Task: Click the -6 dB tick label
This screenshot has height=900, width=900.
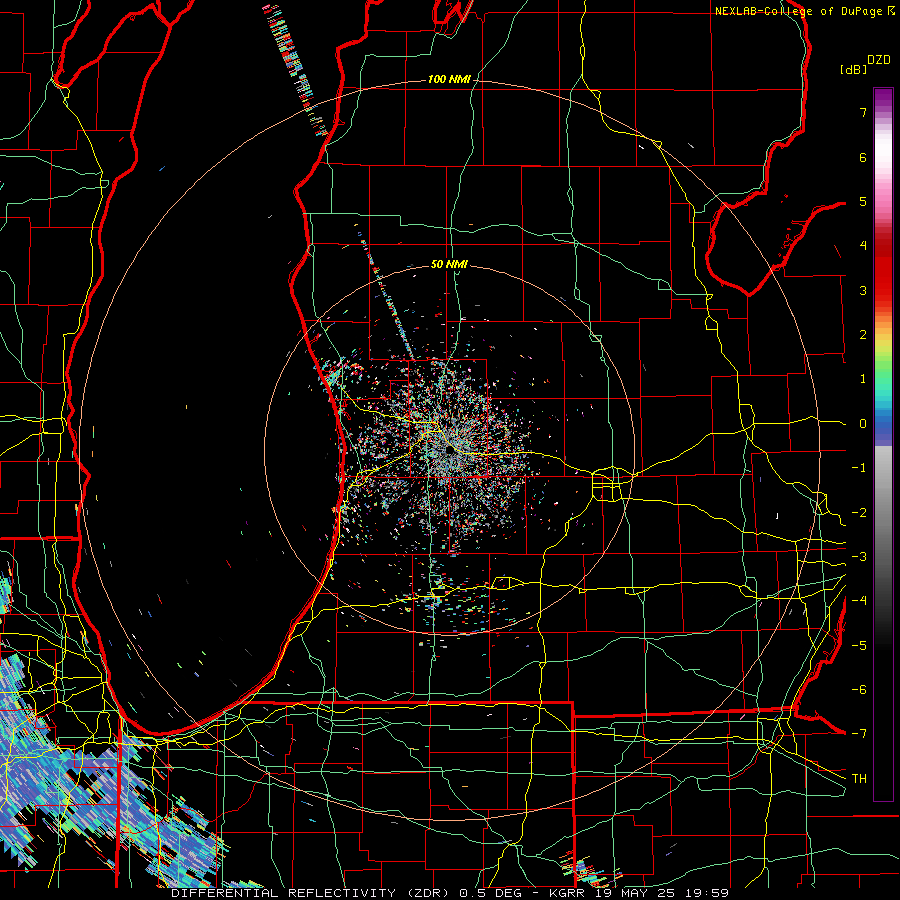Action: (x=859, y=690)
